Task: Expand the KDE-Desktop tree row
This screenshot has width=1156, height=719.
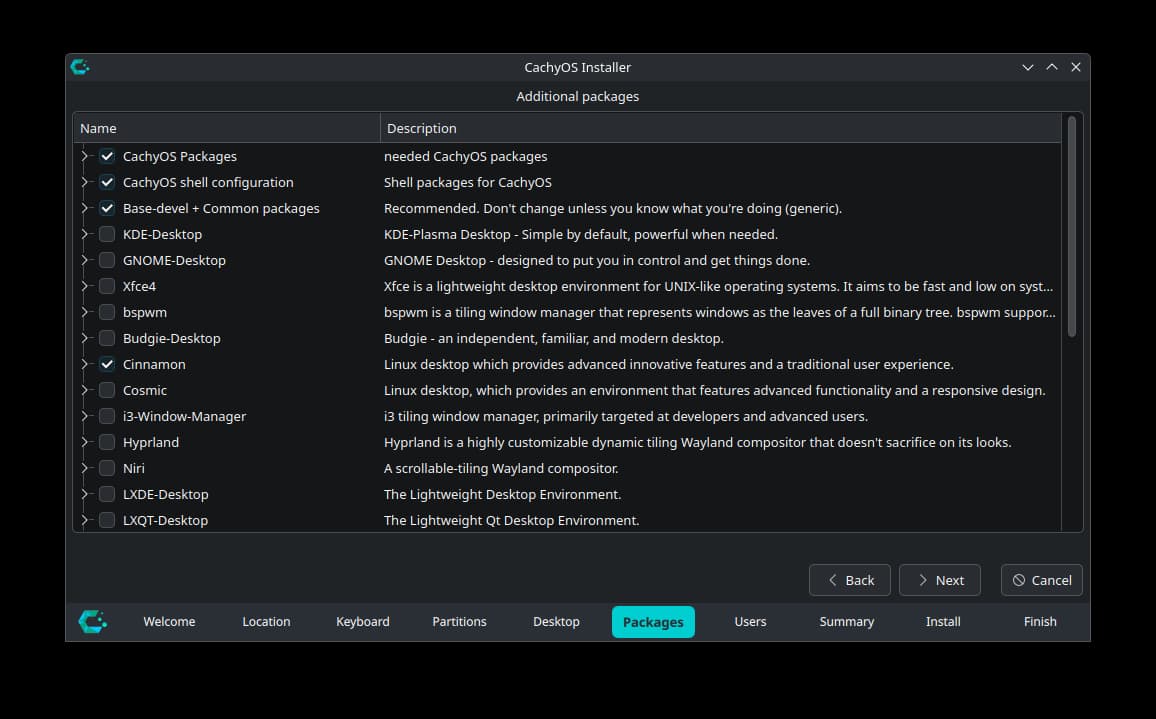Action: point(84,235)
